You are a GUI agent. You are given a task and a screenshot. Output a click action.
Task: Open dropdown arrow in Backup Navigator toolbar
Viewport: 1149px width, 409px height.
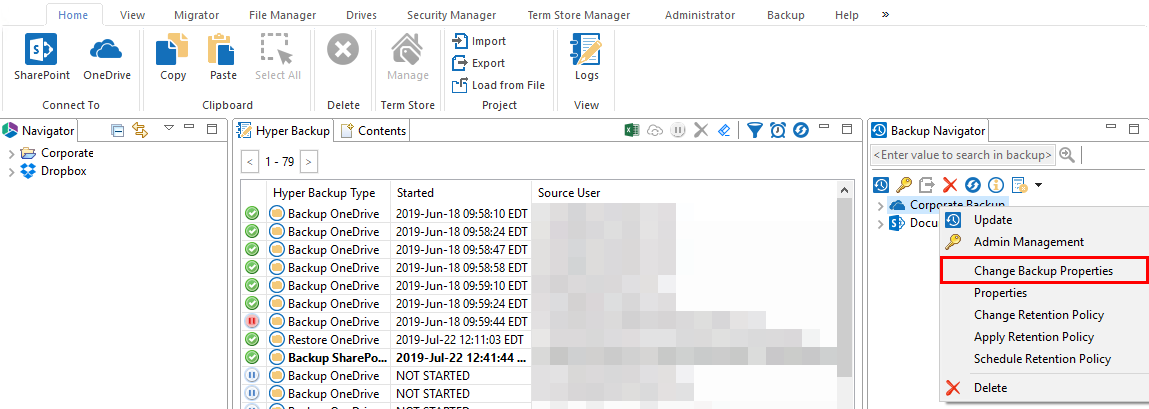click(1039, 185)
